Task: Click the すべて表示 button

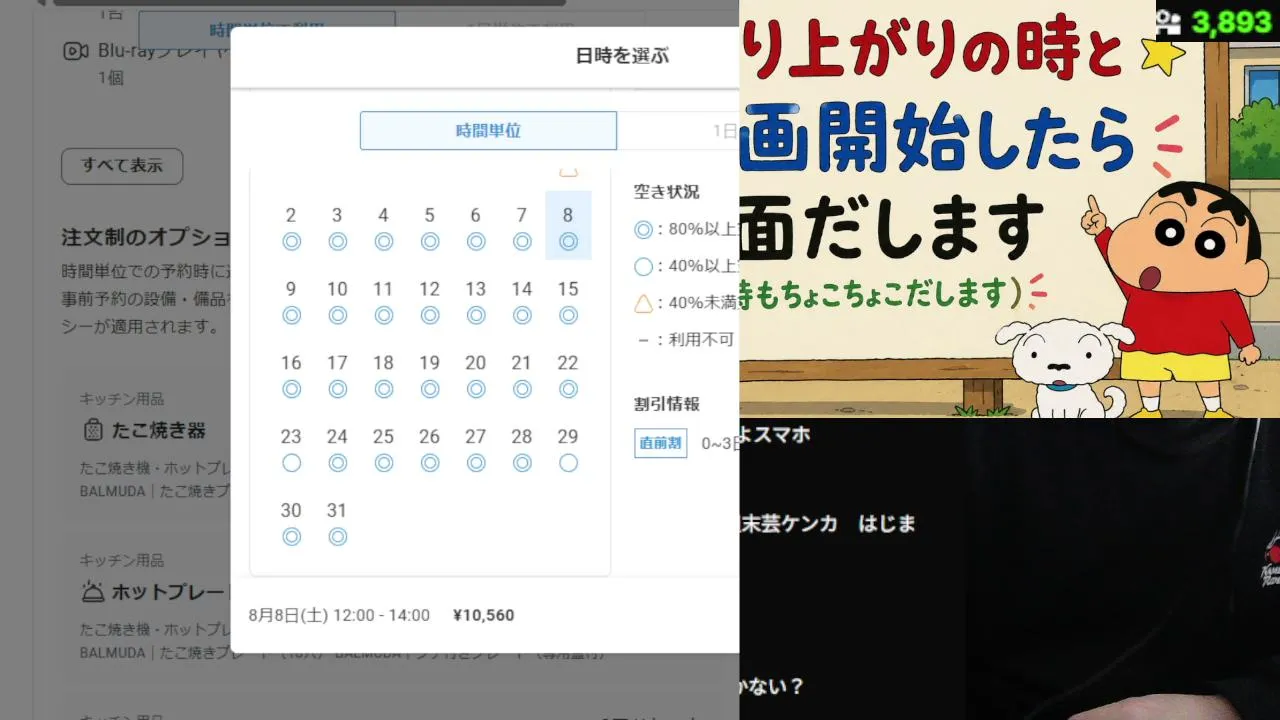Action: pyautogui.click(x=122, y=166)
